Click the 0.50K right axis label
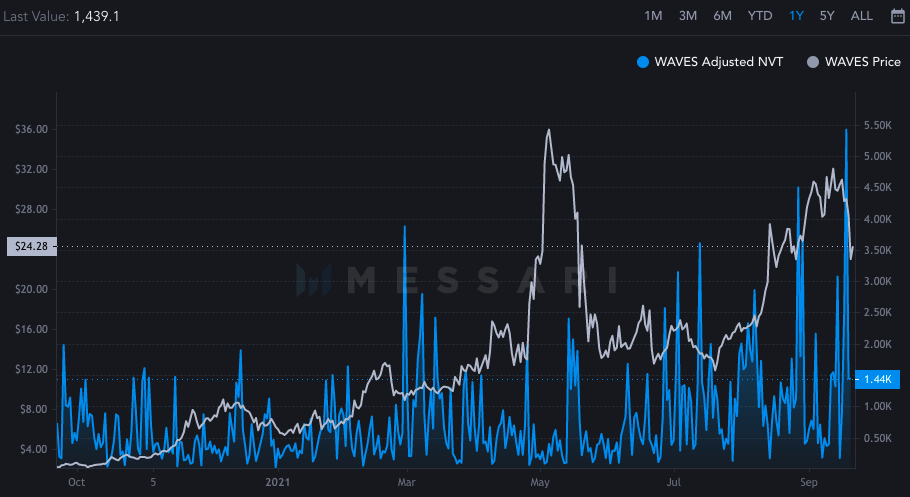910x497 pixels. 878,438
